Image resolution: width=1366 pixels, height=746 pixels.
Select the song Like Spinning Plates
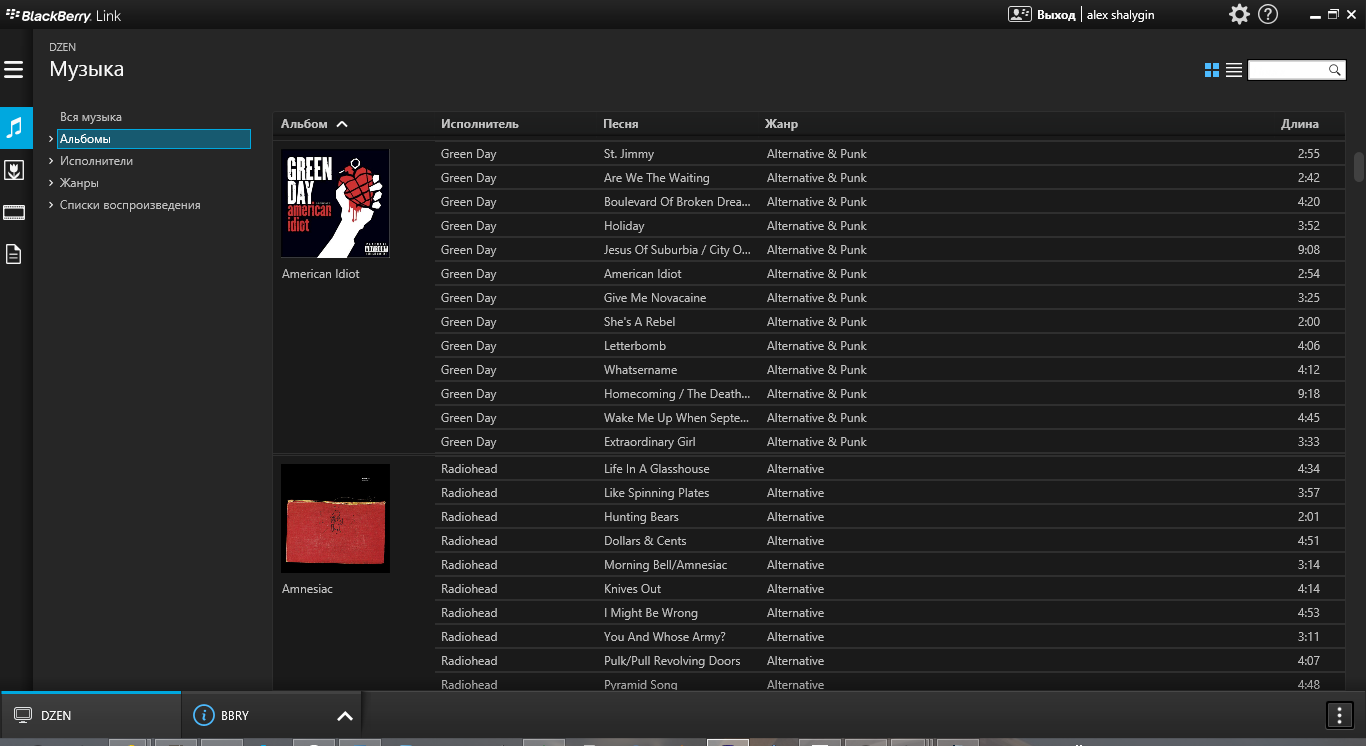pos(657,493)
